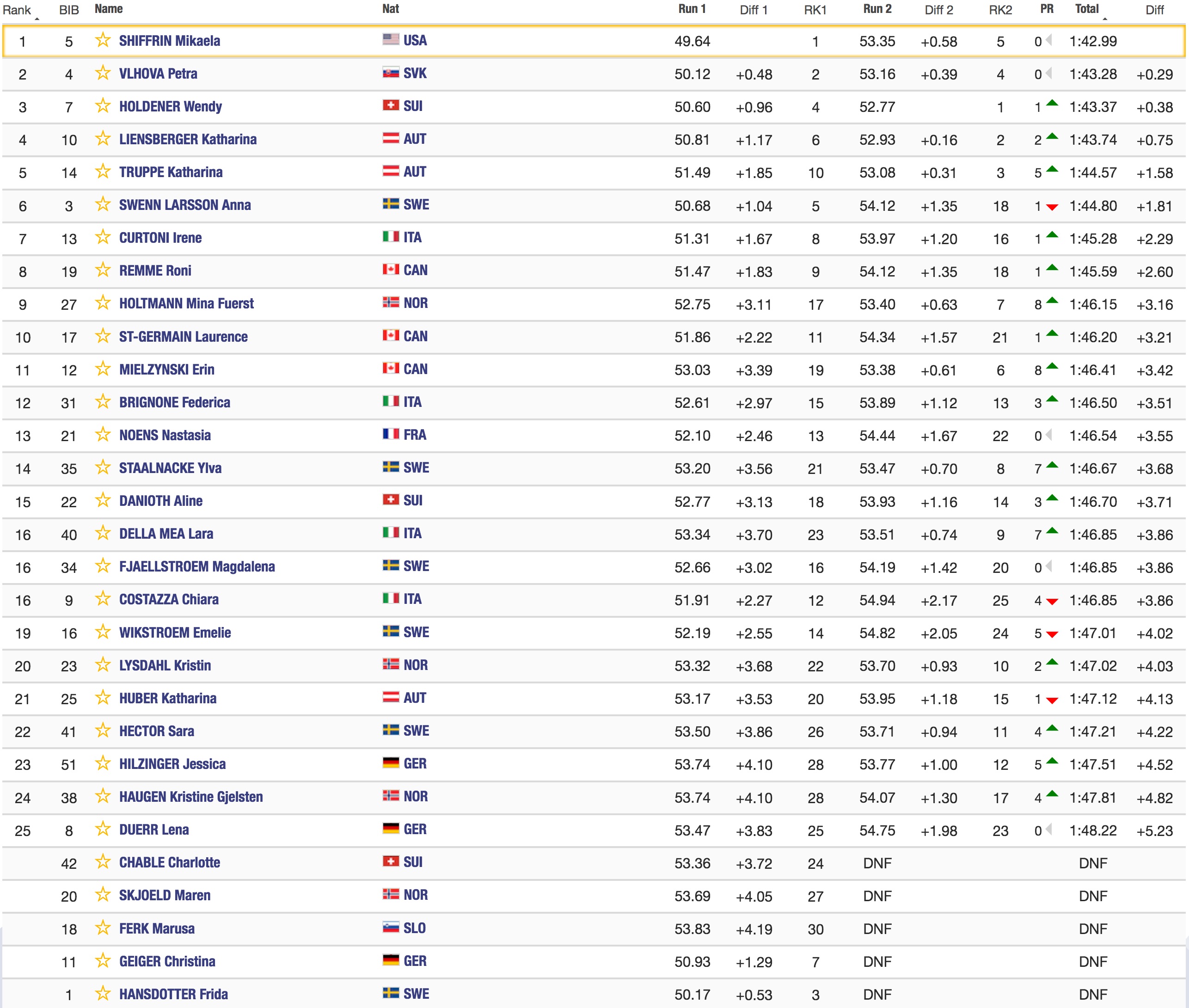This screenshot has width=1189, height=1008.
Task: Click the USA flag in Shiffrin's row
Action: click(391, 39)
